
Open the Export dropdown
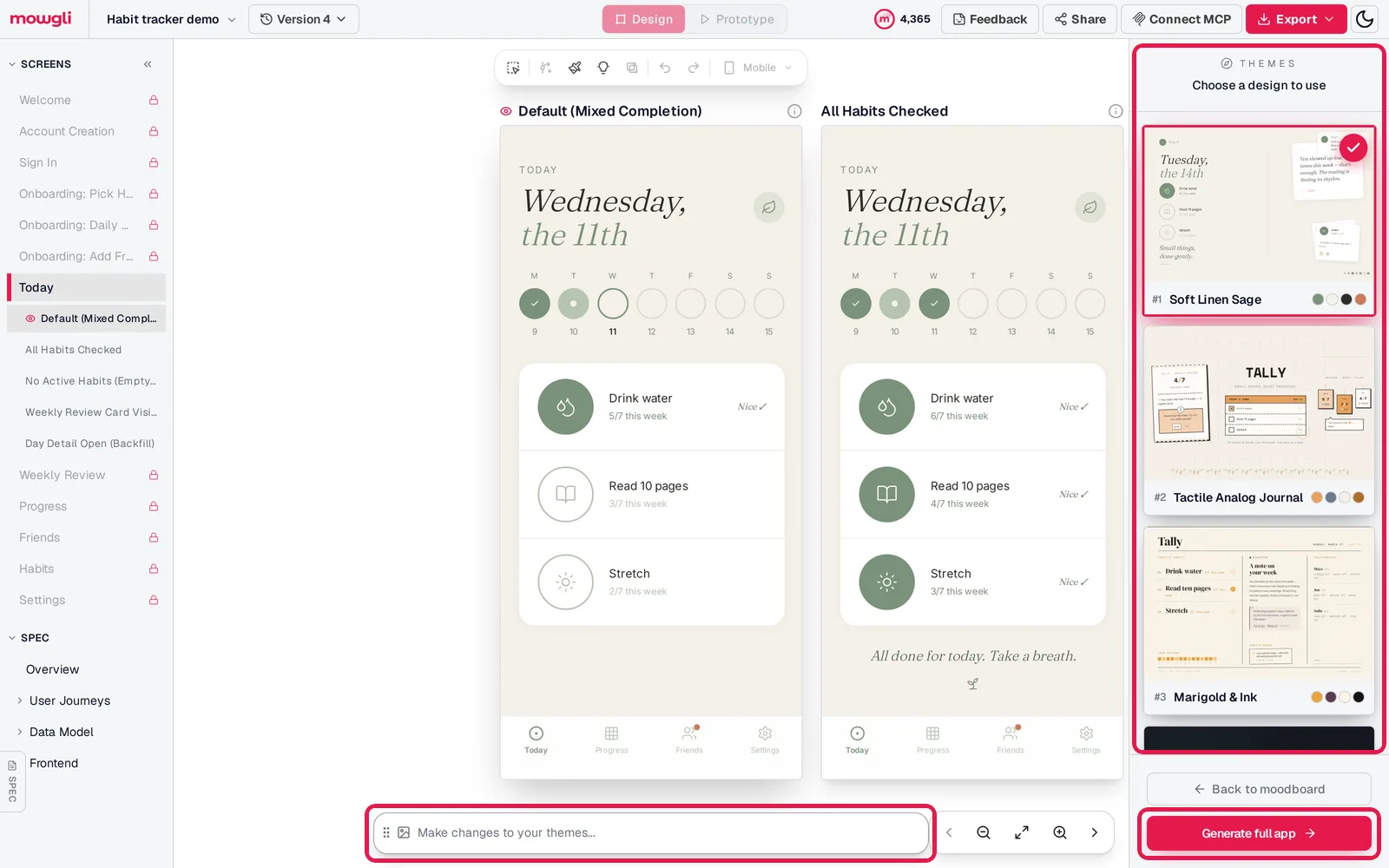click(x=1296, y=19)
